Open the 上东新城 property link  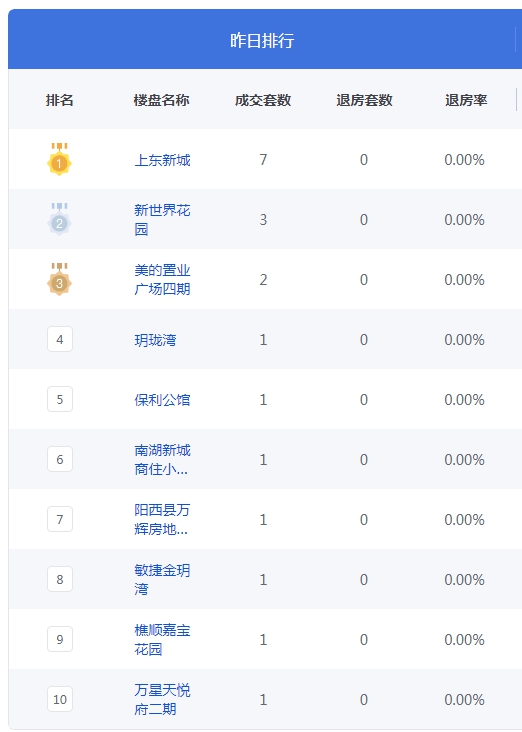click(162, 160)
